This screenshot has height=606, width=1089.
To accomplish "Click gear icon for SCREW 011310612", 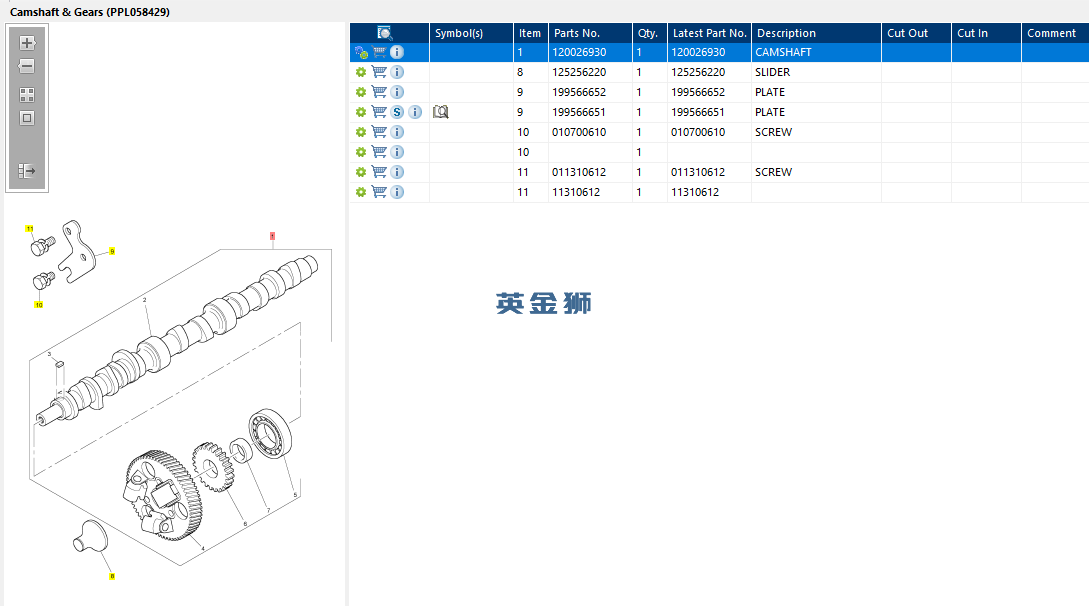I will 361,172.
